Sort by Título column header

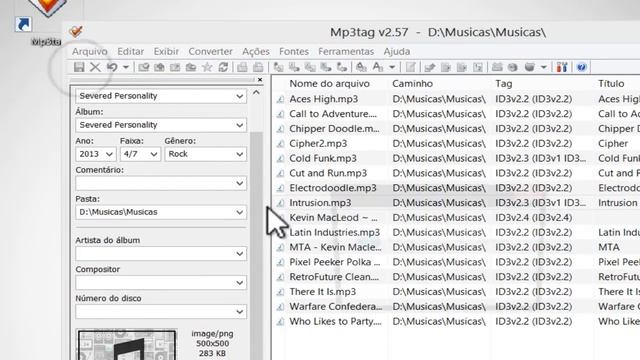611,84
